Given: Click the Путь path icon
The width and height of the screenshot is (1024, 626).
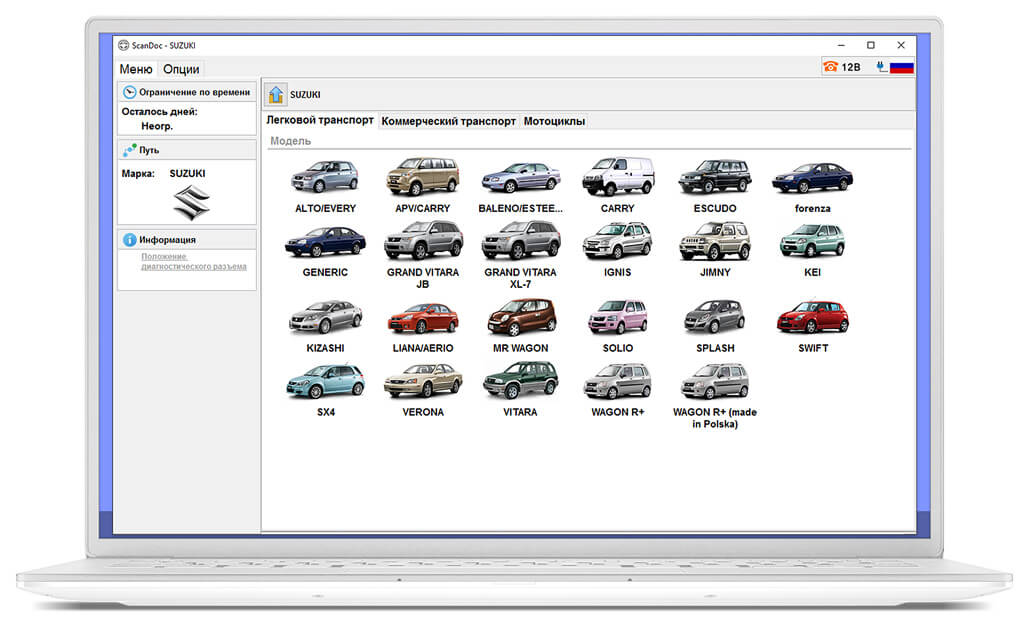Looking at the screenshot, I should (129, 150).
